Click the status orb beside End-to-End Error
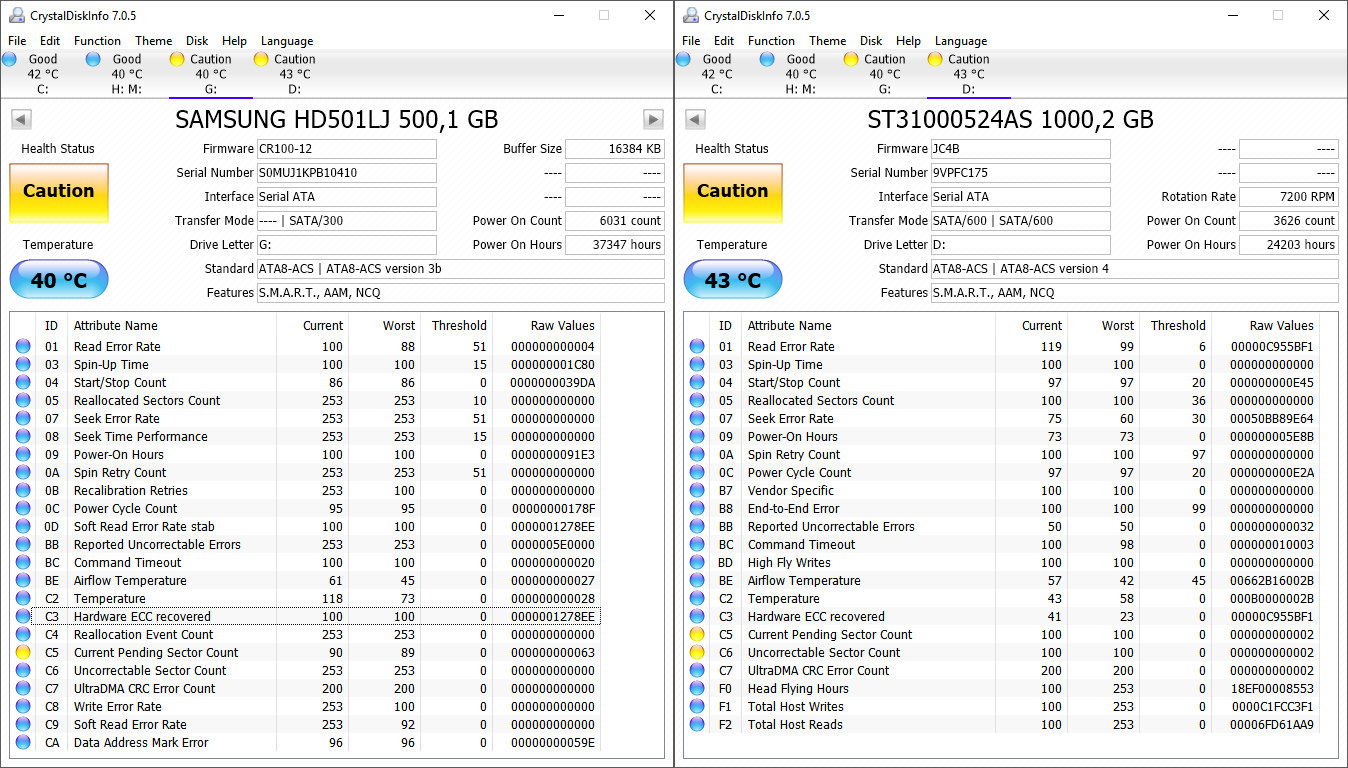Image resolution: width=1348 pixels, height=768 pixels. point(697,509)
